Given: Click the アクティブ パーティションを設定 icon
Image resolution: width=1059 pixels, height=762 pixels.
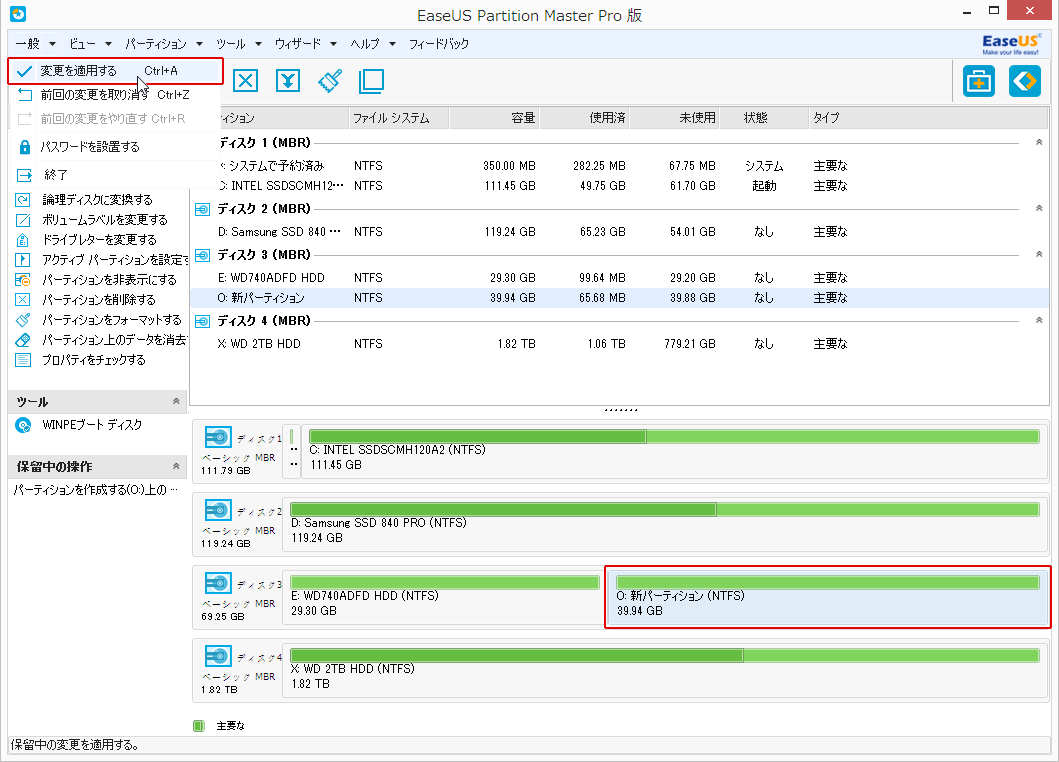Looking at the screenshot, I should 23,260.
